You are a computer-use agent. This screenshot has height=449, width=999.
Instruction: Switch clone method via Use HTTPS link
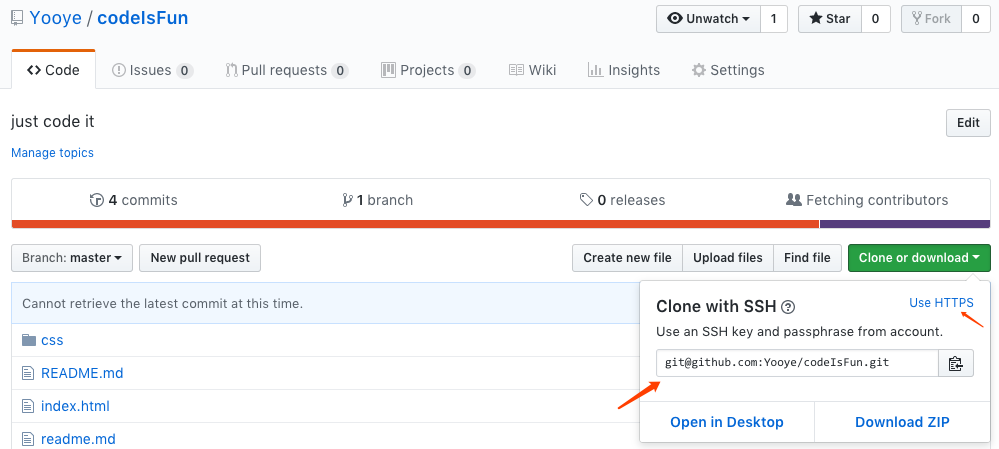(940, 303)
